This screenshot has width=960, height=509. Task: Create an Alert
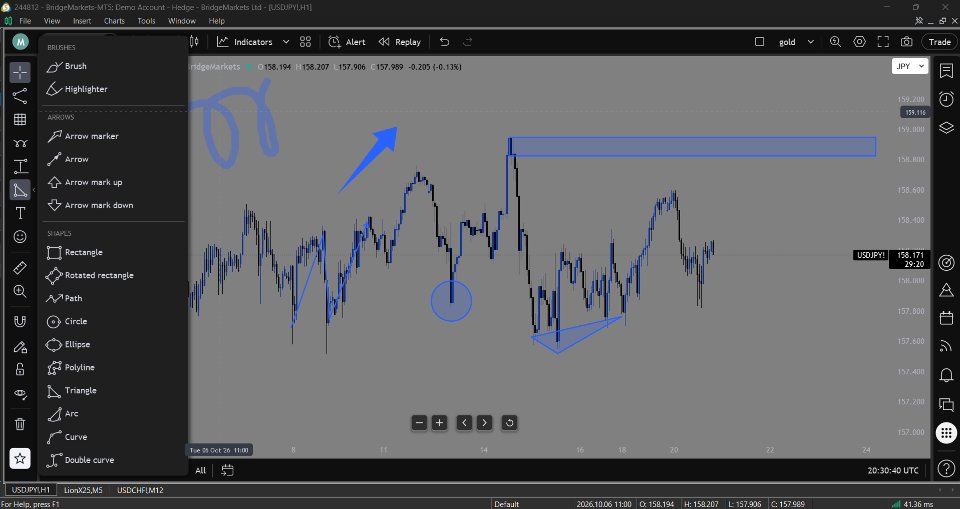pyautogui.click(x=347, y=42)
